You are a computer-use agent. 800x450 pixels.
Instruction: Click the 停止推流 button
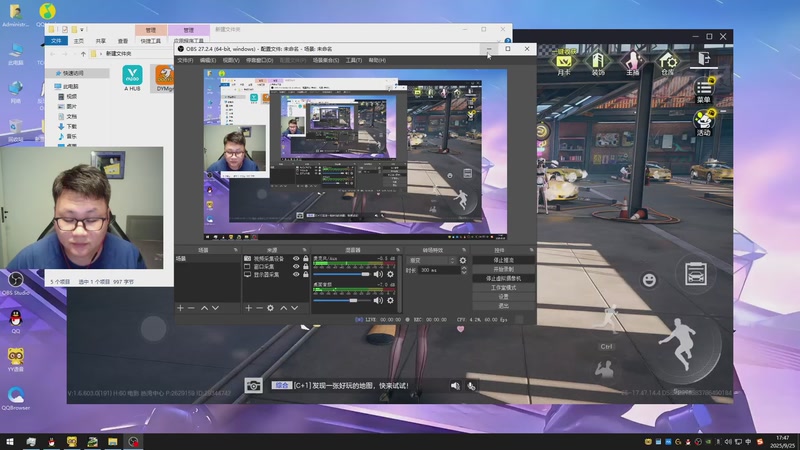(x=504, y=260)
